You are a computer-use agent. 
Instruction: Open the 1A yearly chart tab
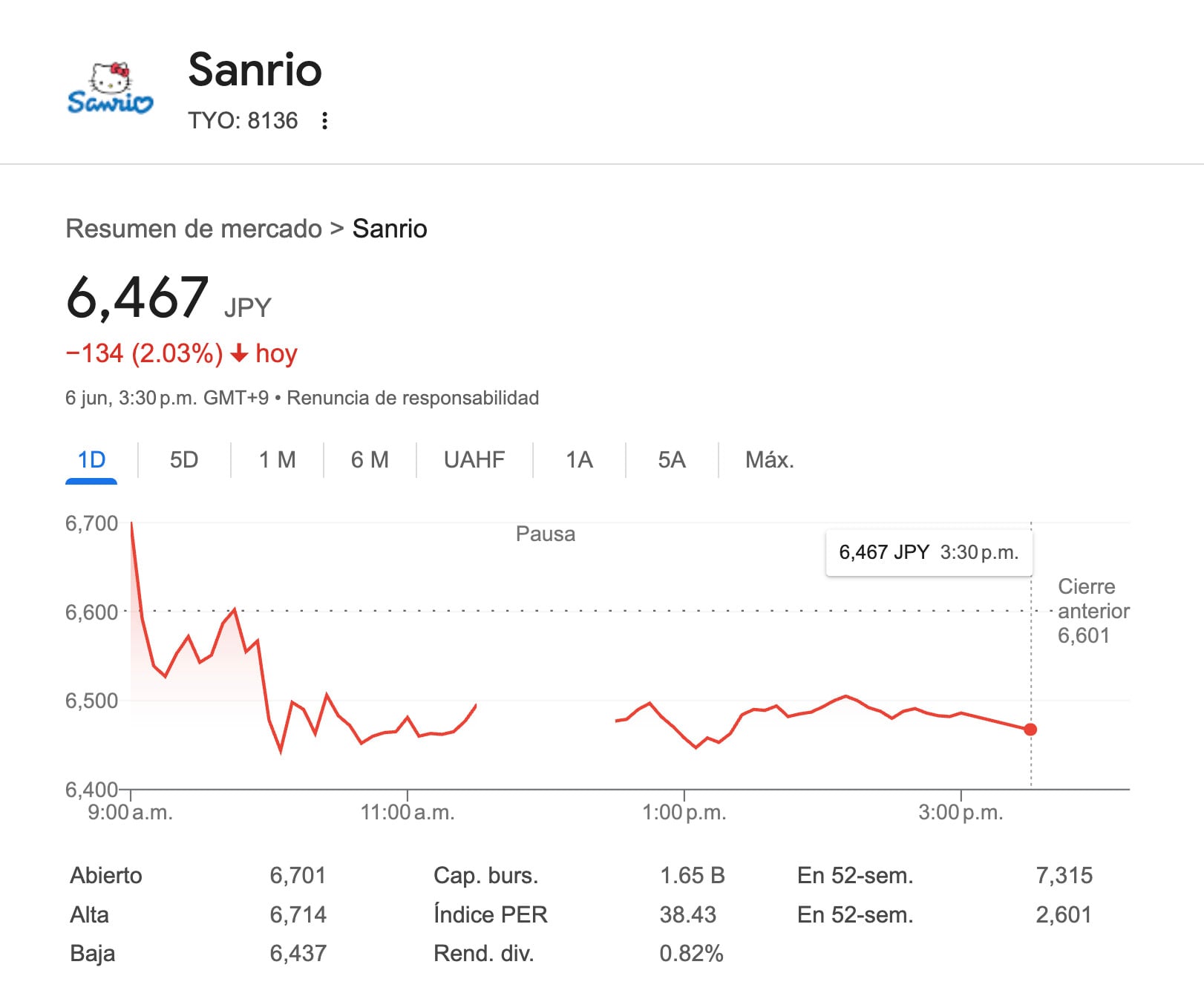coord(579,460)
